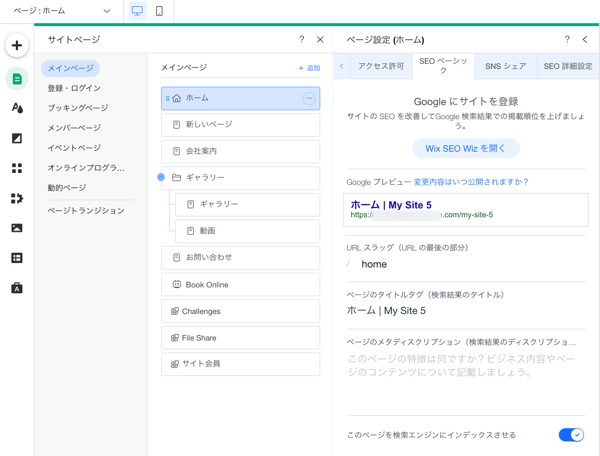
Task: Select the 新しいページ page
Action: (x=240, y=125)
